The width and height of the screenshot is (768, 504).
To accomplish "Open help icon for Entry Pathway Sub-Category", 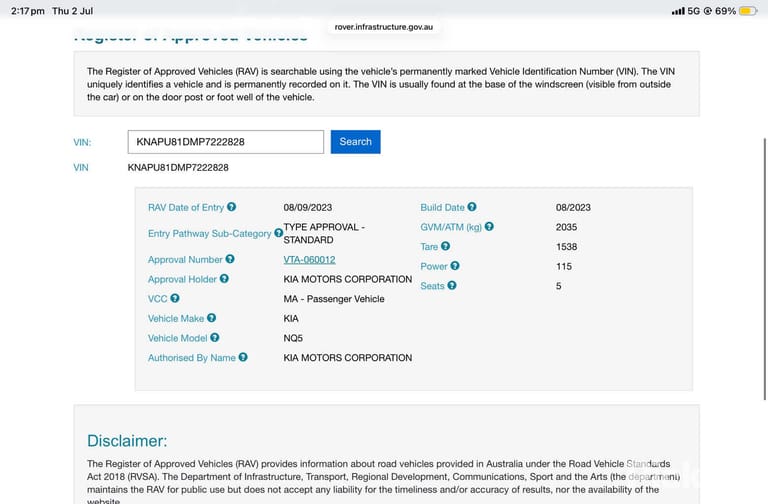I will coord(278,233).
